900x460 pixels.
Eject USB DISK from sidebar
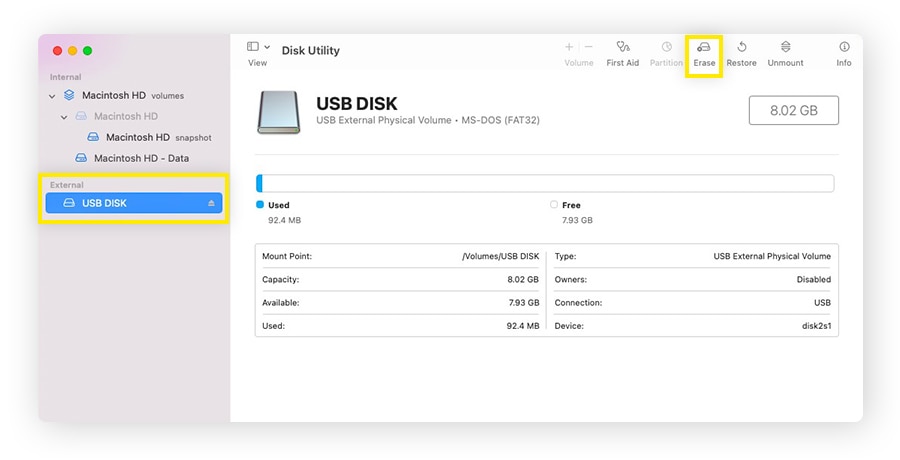coord(211,203)
